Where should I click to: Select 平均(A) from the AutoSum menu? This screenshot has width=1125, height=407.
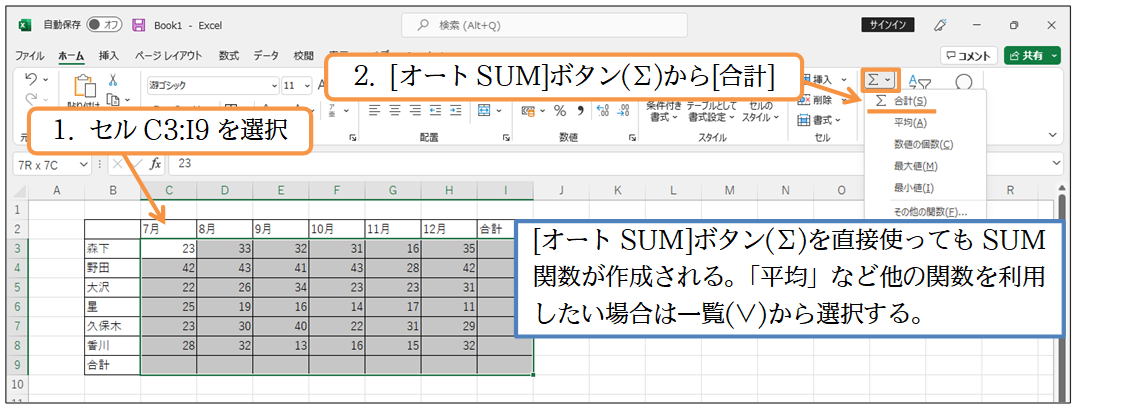[925, 123]
